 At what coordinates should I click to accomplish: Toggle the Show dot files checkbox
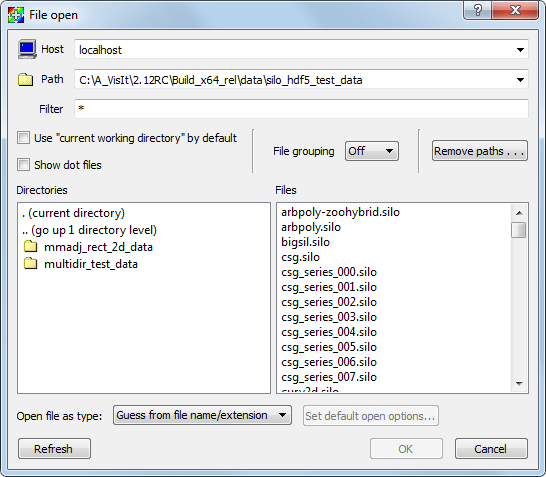tap(23, 164)
